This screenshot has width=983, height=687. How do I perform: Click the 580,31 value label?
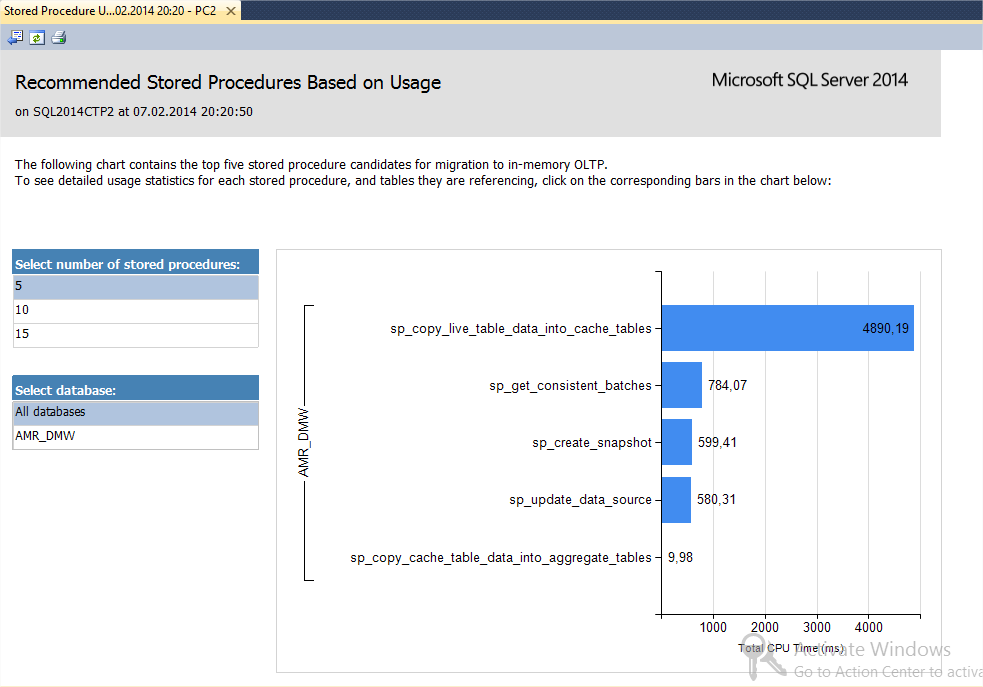tap(716, 500)
